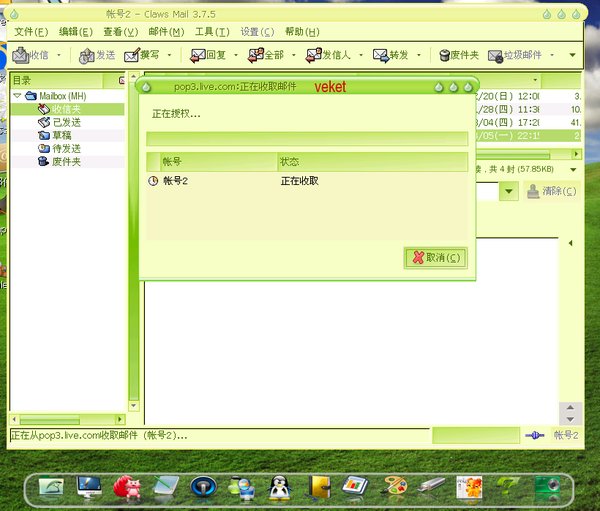600x511 pixels.
Task: Click the 废件夹 trash toolbar icon
Action: 444,56
